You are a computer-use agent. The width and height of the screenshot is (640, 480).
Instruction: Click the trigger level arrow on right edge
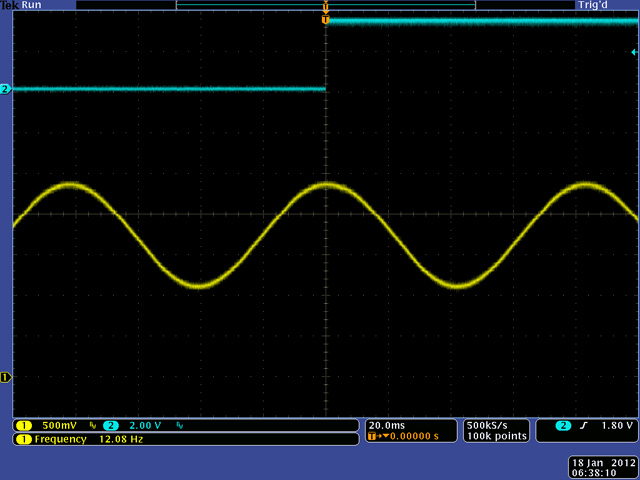tap(634, 51)
